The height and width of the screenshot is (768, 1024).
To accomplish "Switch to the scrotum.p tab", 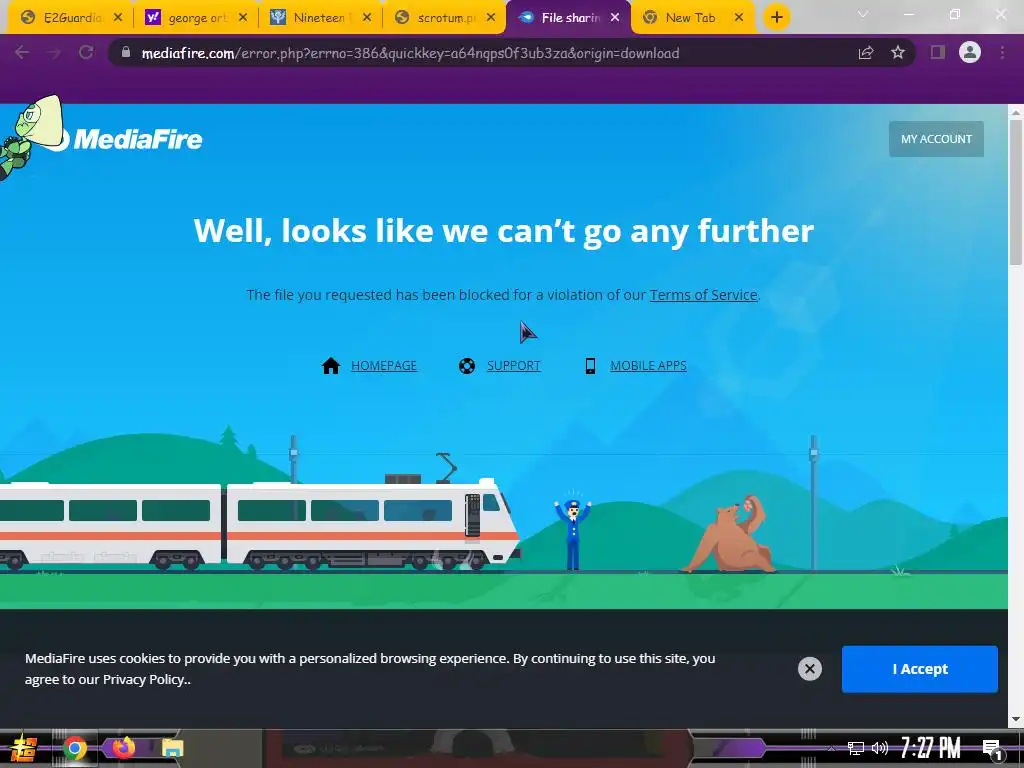I will tap(444, 18).
